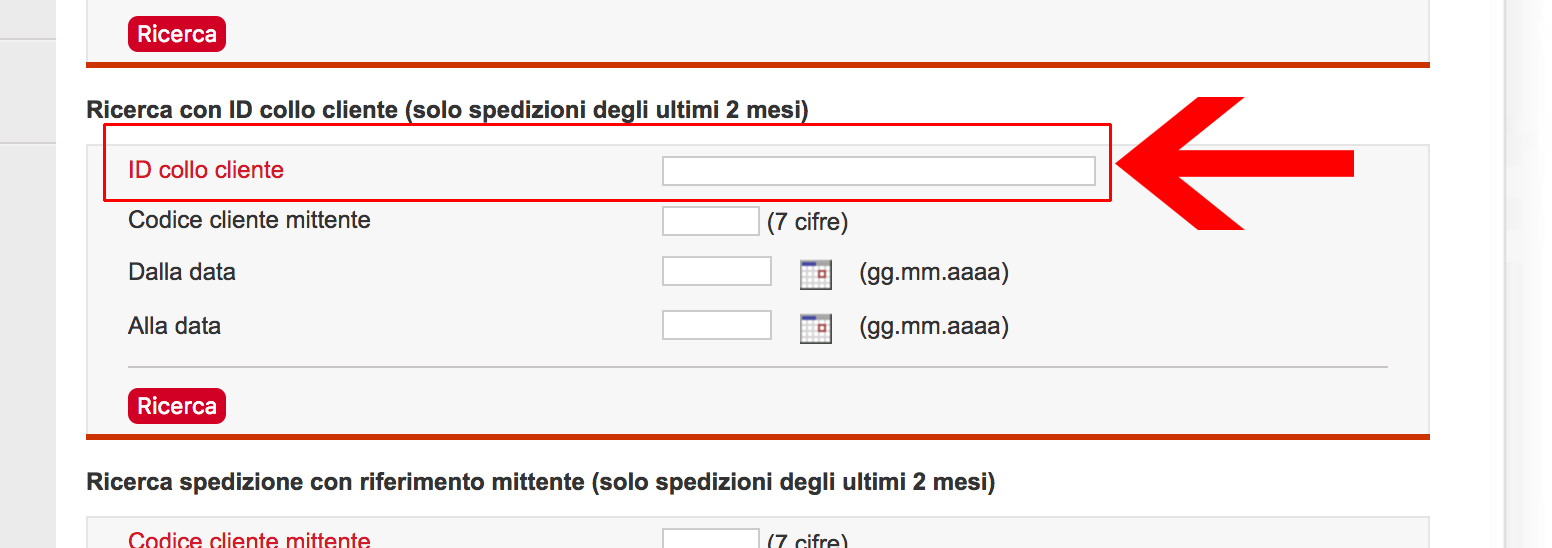Click the black Codice cliente mittente label
Viewport: 1552px width, 548px height.
click(x=249, y=220)
